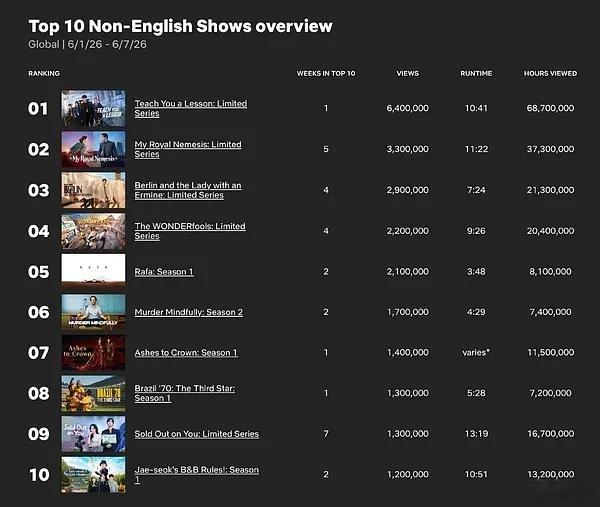600x507 pixels.
Task: Click the 3:48 runtime value
Action: tap(476, 272)
